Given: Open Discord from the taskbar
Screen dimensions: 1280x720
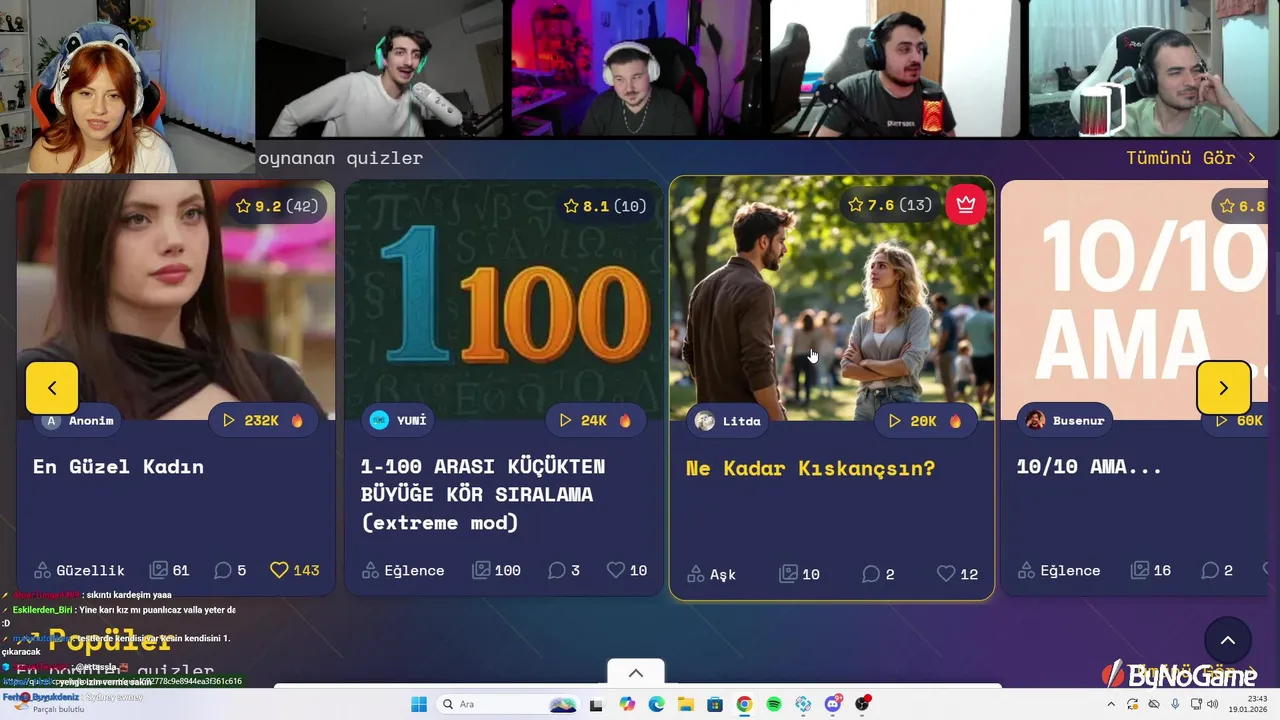Looking at the screenshot, I should 833,704.
